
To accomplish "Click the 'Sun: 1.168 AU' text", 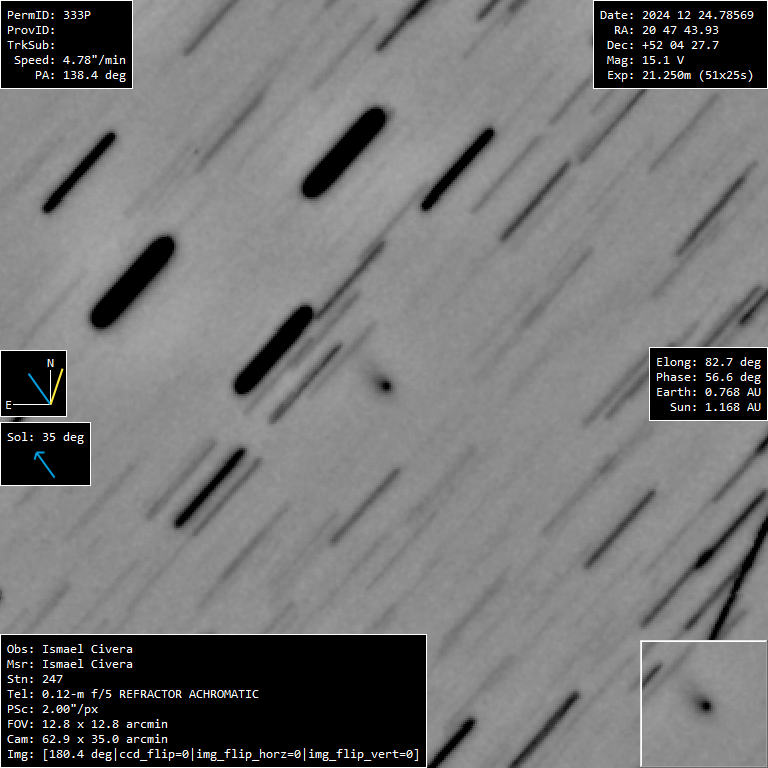I will [x=715, y=408].
